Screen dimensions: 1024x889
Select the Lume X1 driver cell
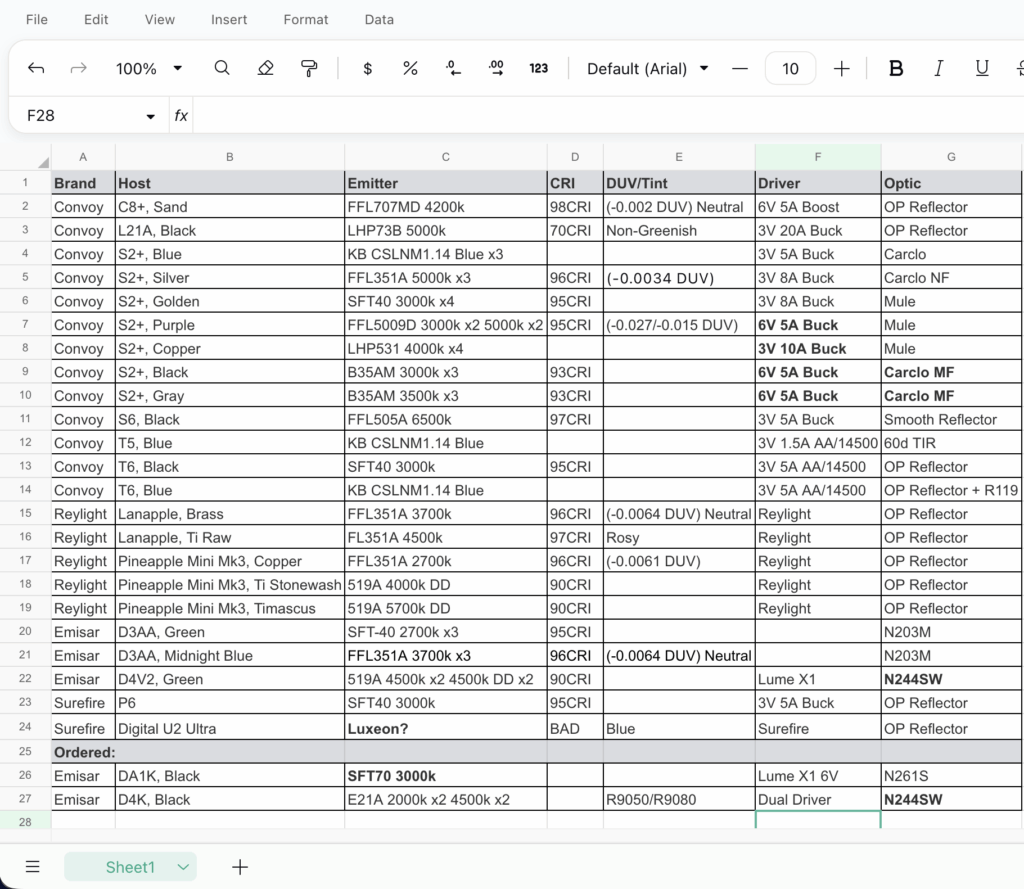(x=818, y=679)
